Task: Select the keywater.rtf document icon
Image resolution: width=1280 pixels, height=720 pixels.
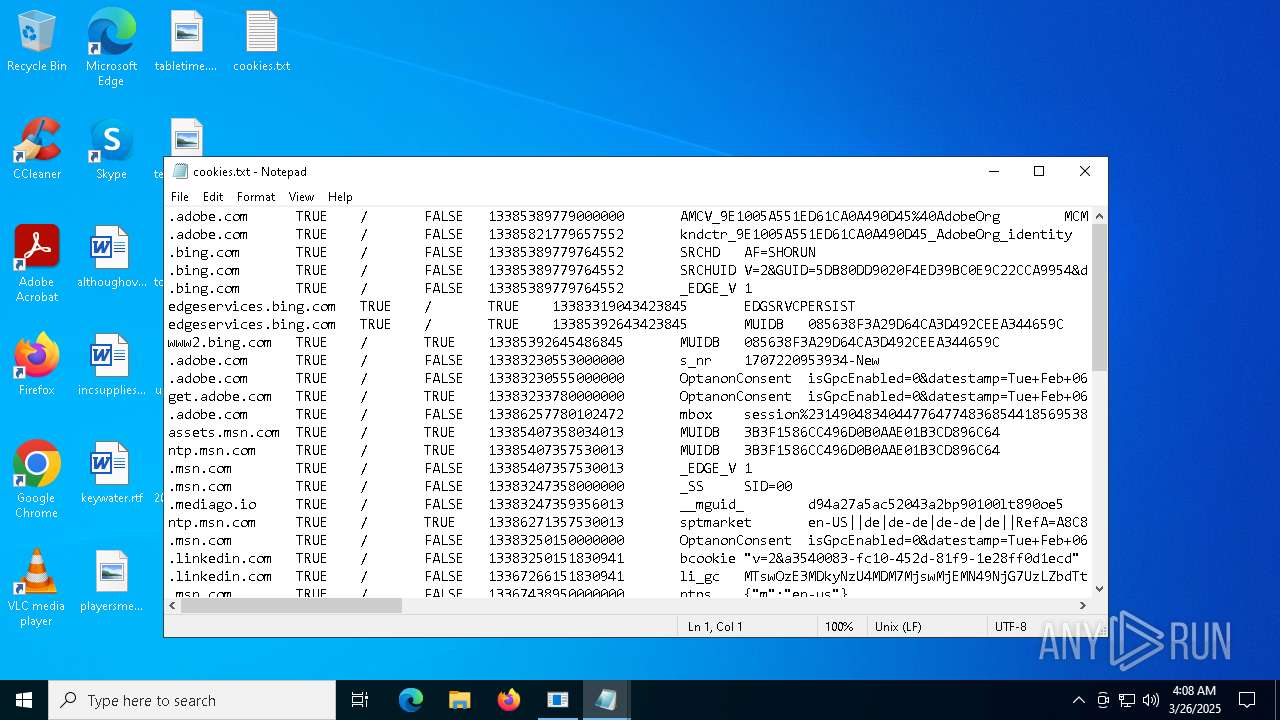Action: pyautogui.click(x=111, y=473)
